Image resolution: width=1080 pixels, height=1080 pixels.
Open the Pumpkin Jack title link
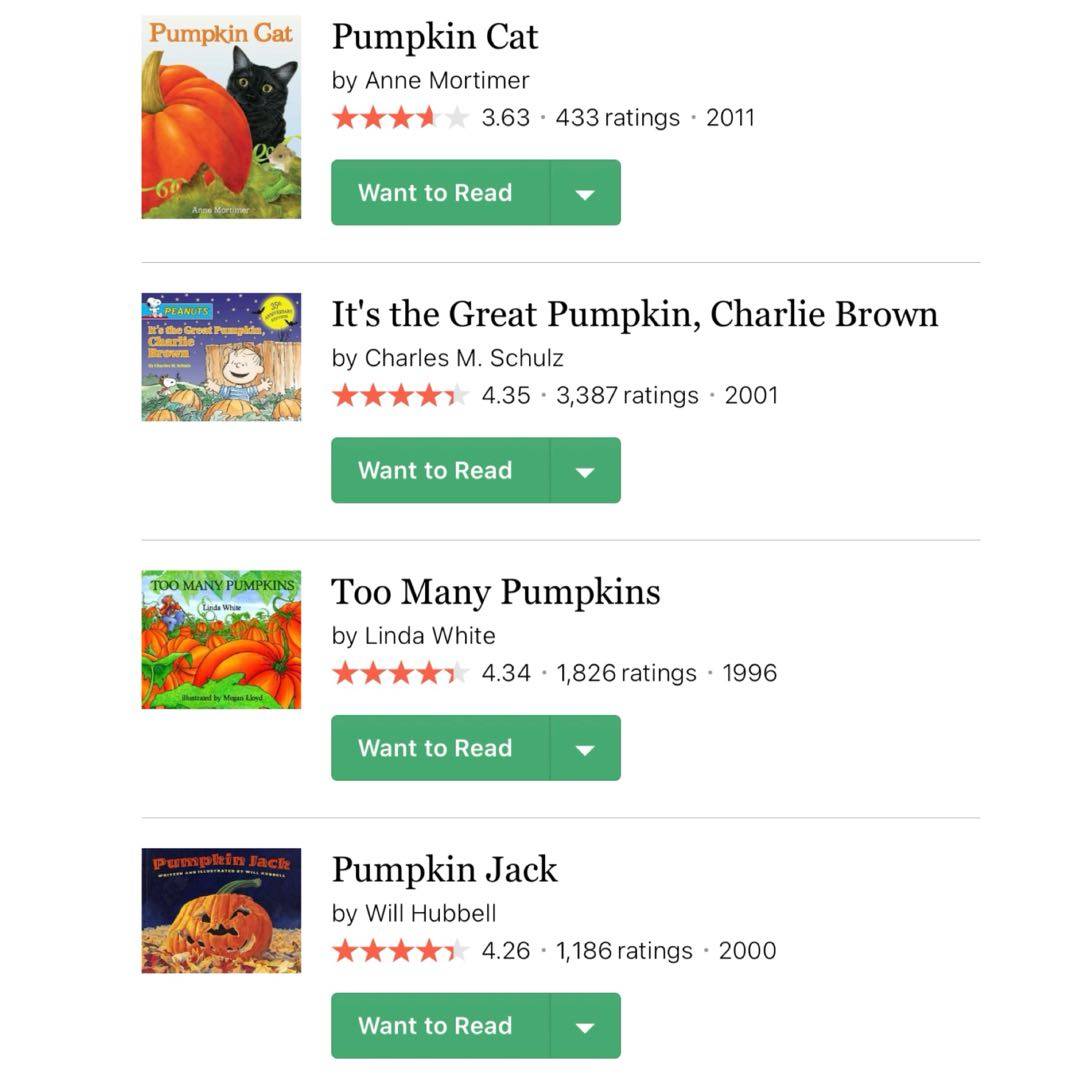pyautogui.click(x=444, y=869)
